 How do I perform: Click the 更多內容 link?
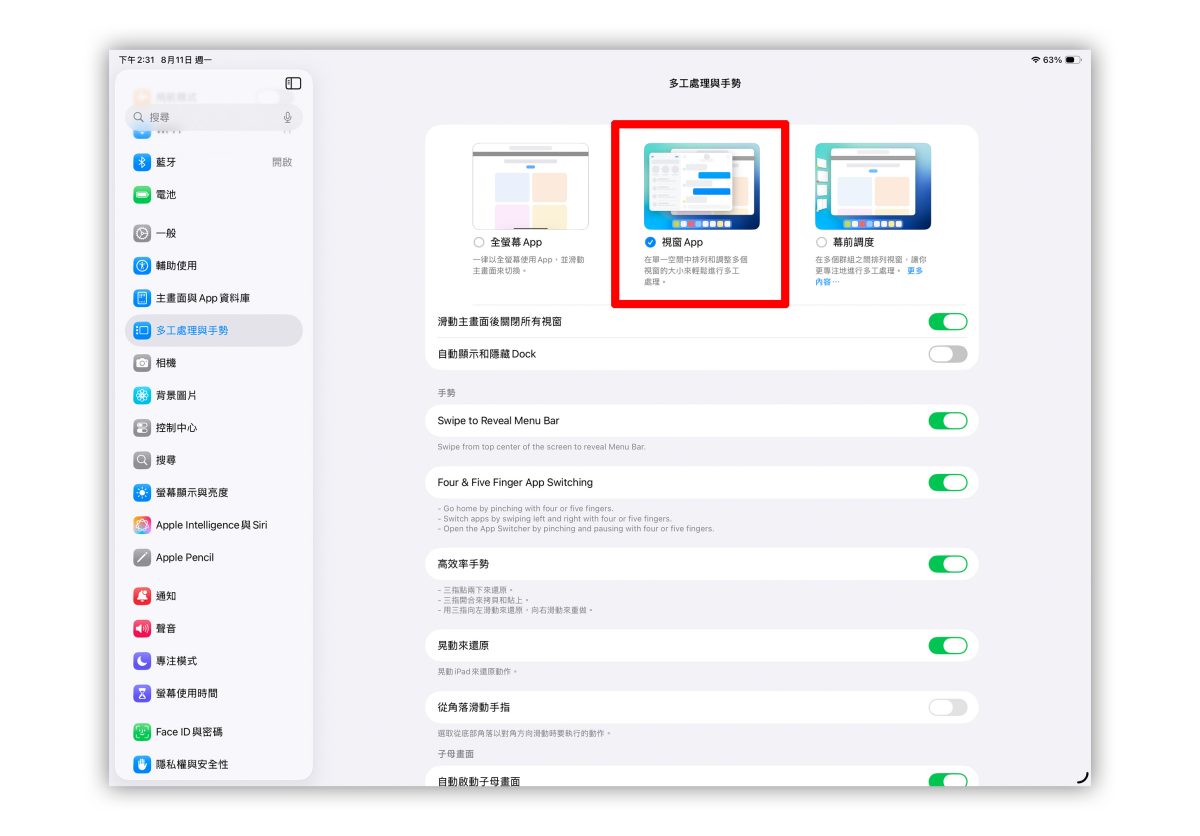(915, 271)
